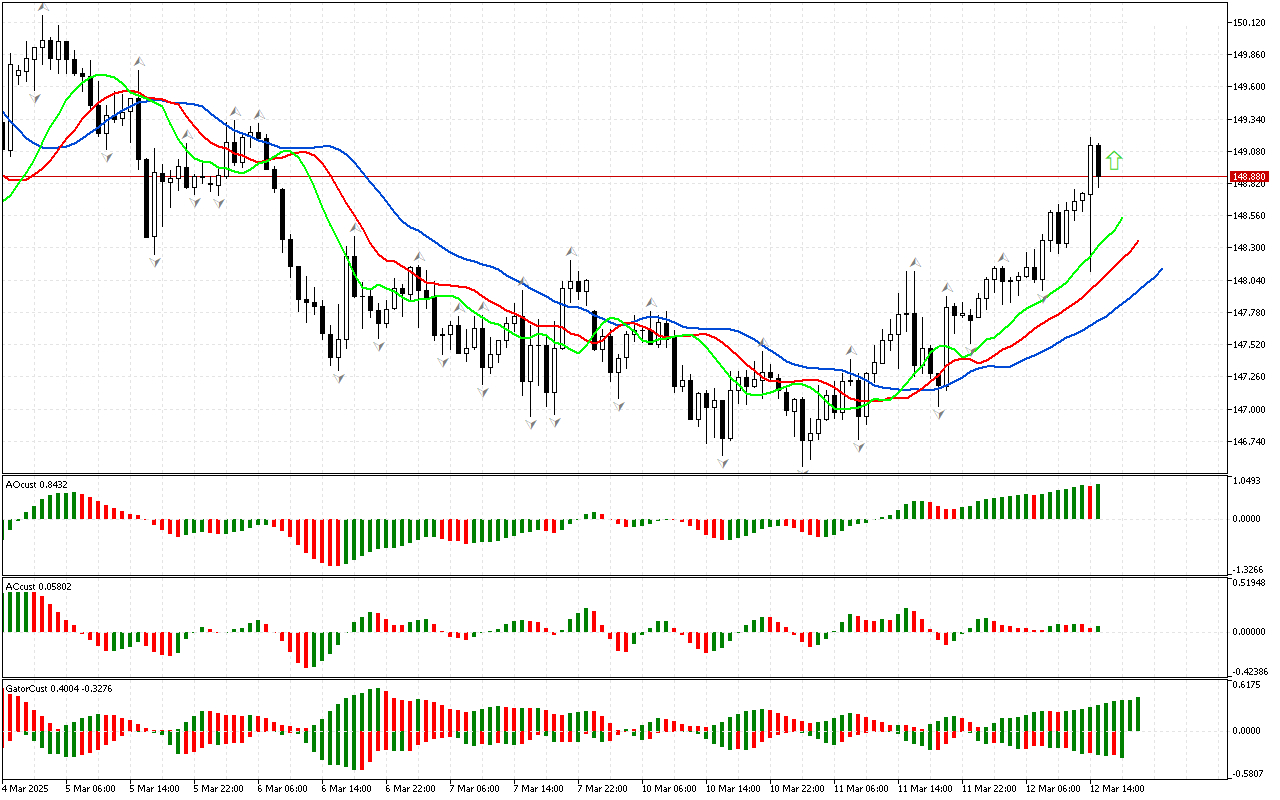The height and width of the screenshot is (800, 1280).
Task: Select the 6 Mar 14:00 time label
Action: (x=346, y=788)
